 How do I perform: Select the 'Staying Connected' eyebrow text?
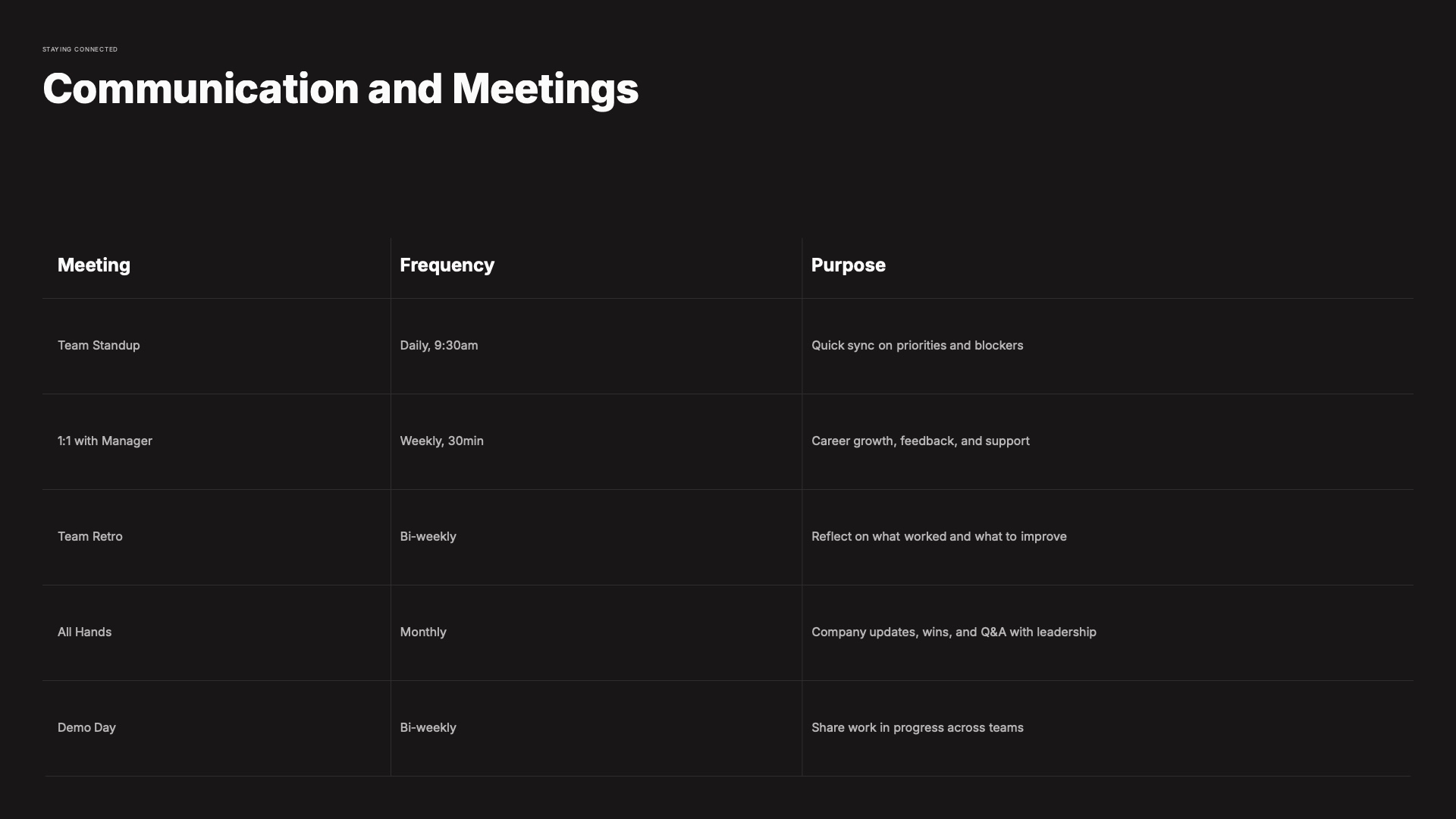pos(80,49)
